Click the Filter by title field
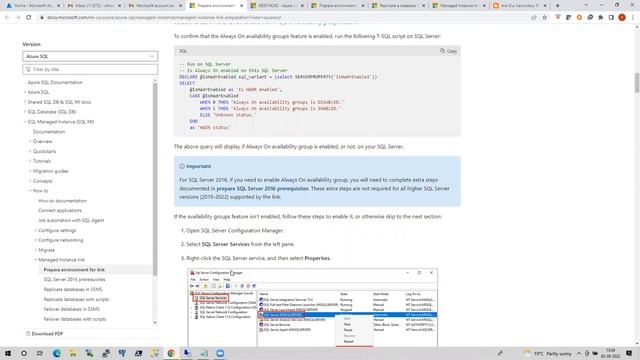 click(x=90, y=69)
